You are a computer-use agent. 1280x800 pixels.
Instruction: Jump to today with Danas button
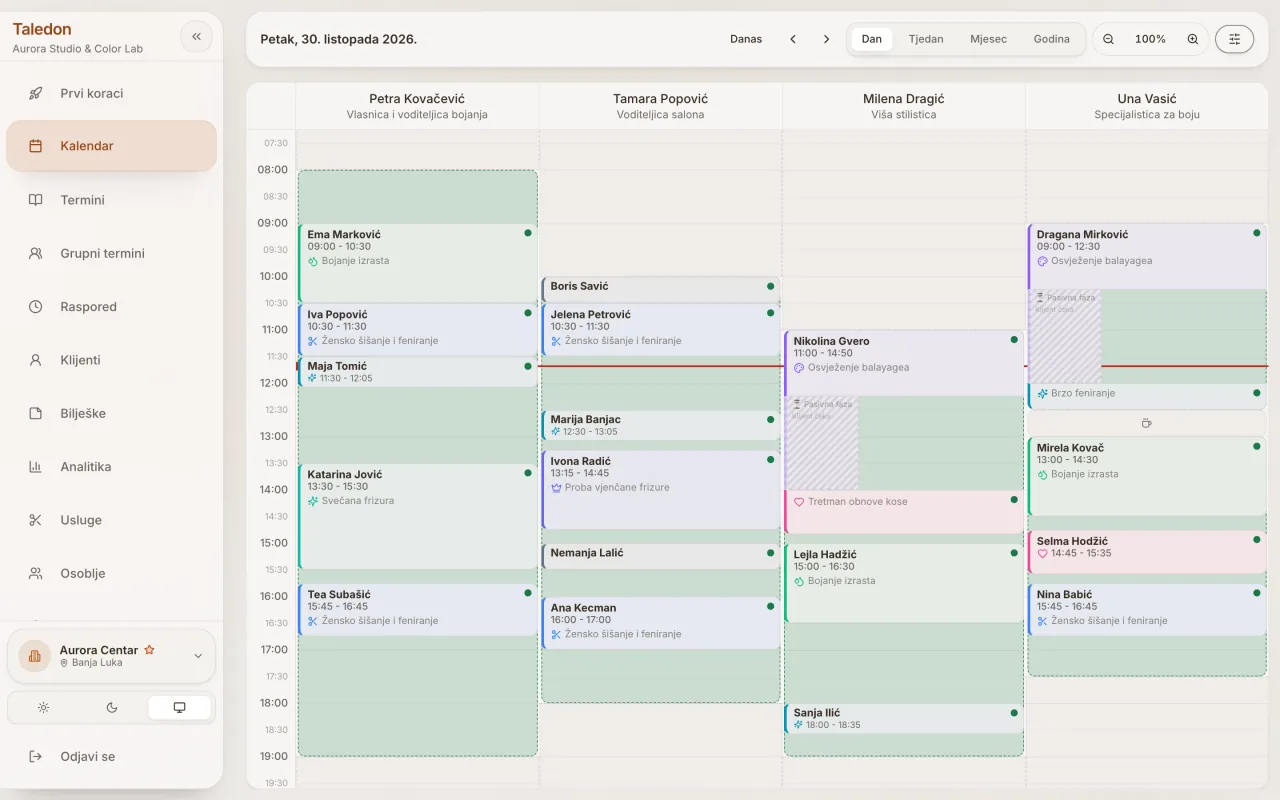(x=746, y=39)
